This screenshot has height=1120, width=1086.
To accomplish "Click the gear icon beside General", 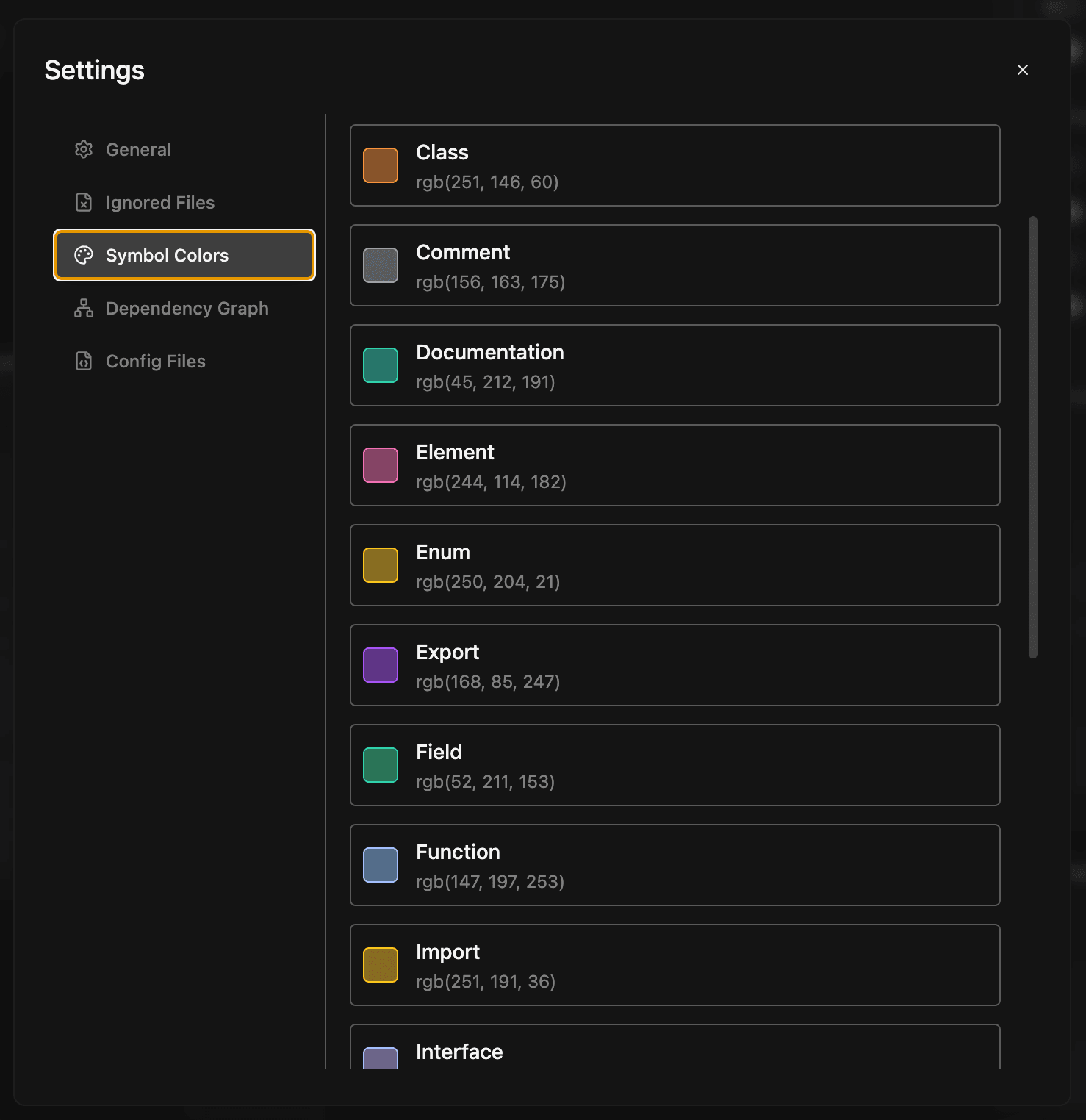I will tap(84, 149).
